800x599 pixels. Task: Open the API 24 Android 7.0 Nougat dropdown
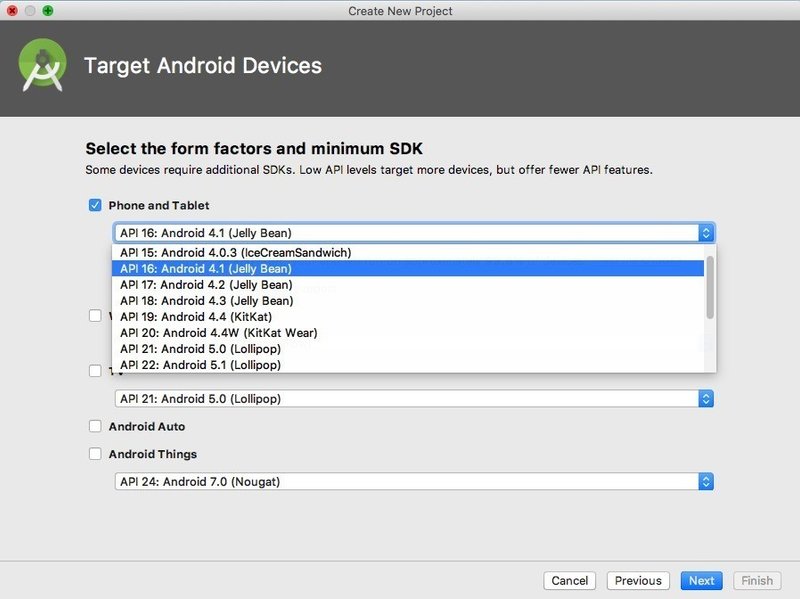pos(414,482)
